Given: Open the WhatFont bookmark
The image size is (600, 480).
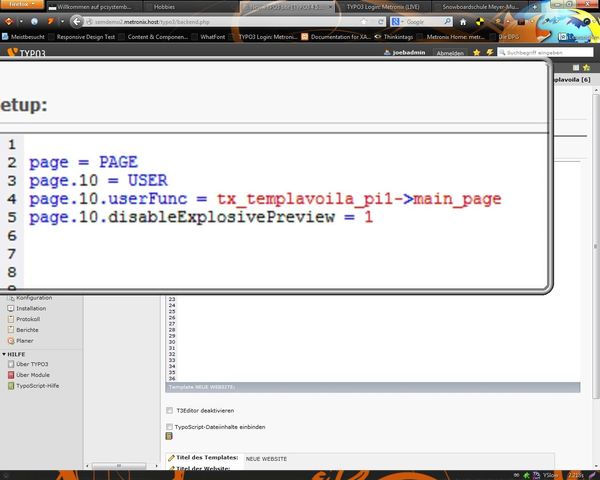Looking at the screenshot, I should pos(213,36).
